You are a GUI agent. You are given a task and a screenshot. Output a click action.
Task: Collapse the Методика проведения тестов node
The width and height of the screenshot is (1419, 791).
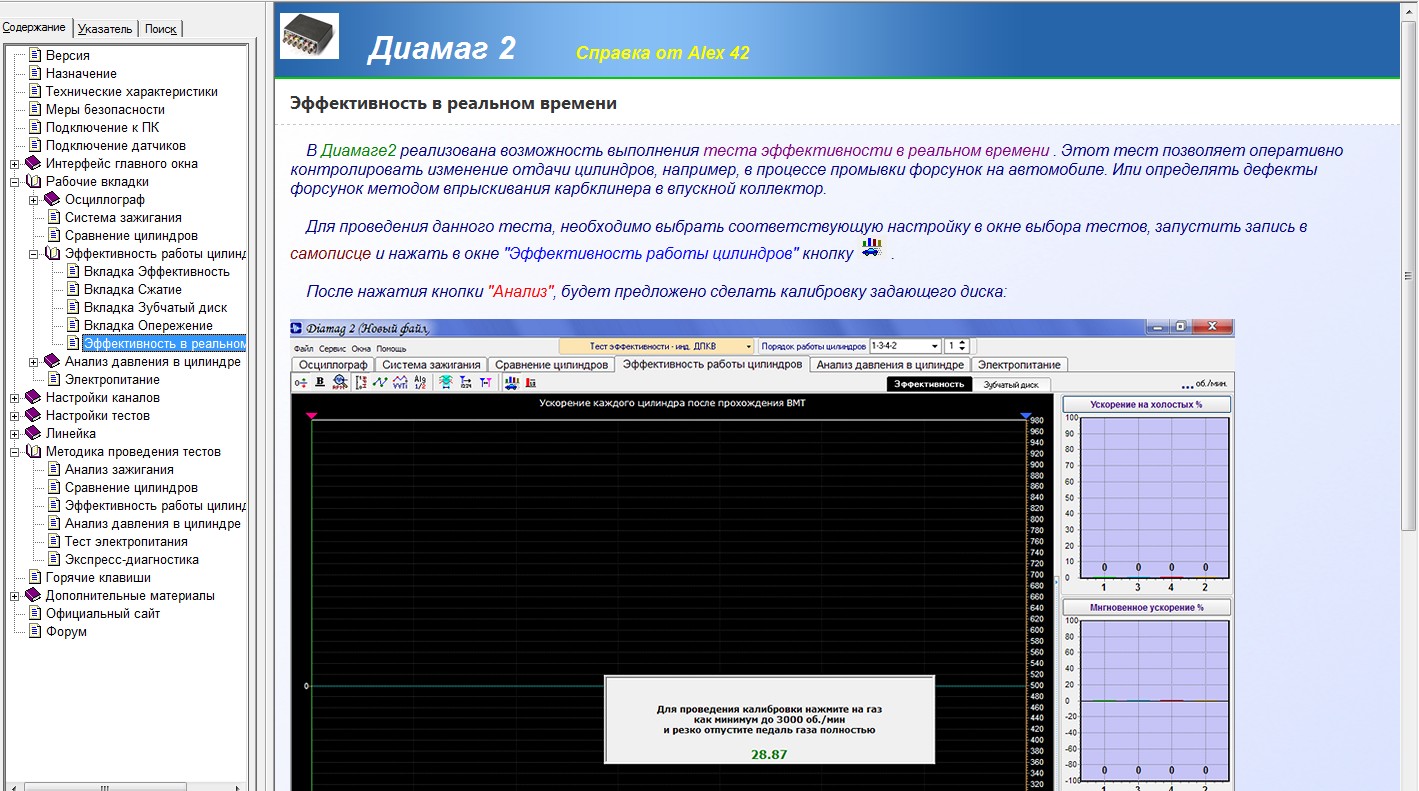15,452
